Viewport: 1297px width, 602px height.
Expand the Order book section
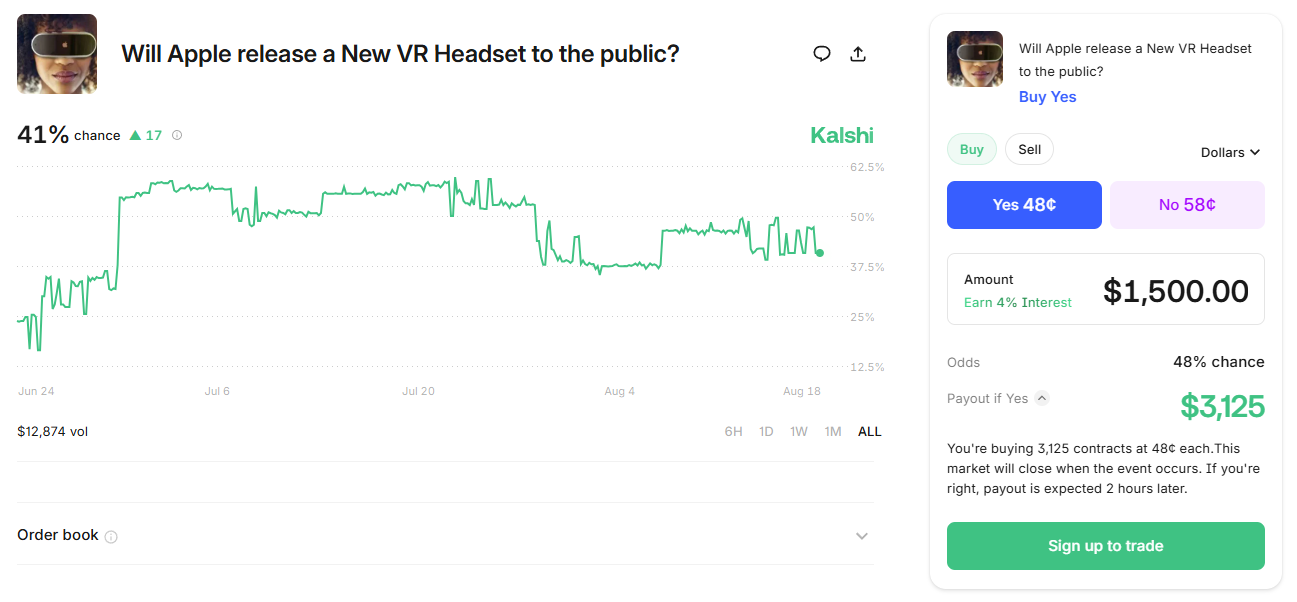pos(861,536)
